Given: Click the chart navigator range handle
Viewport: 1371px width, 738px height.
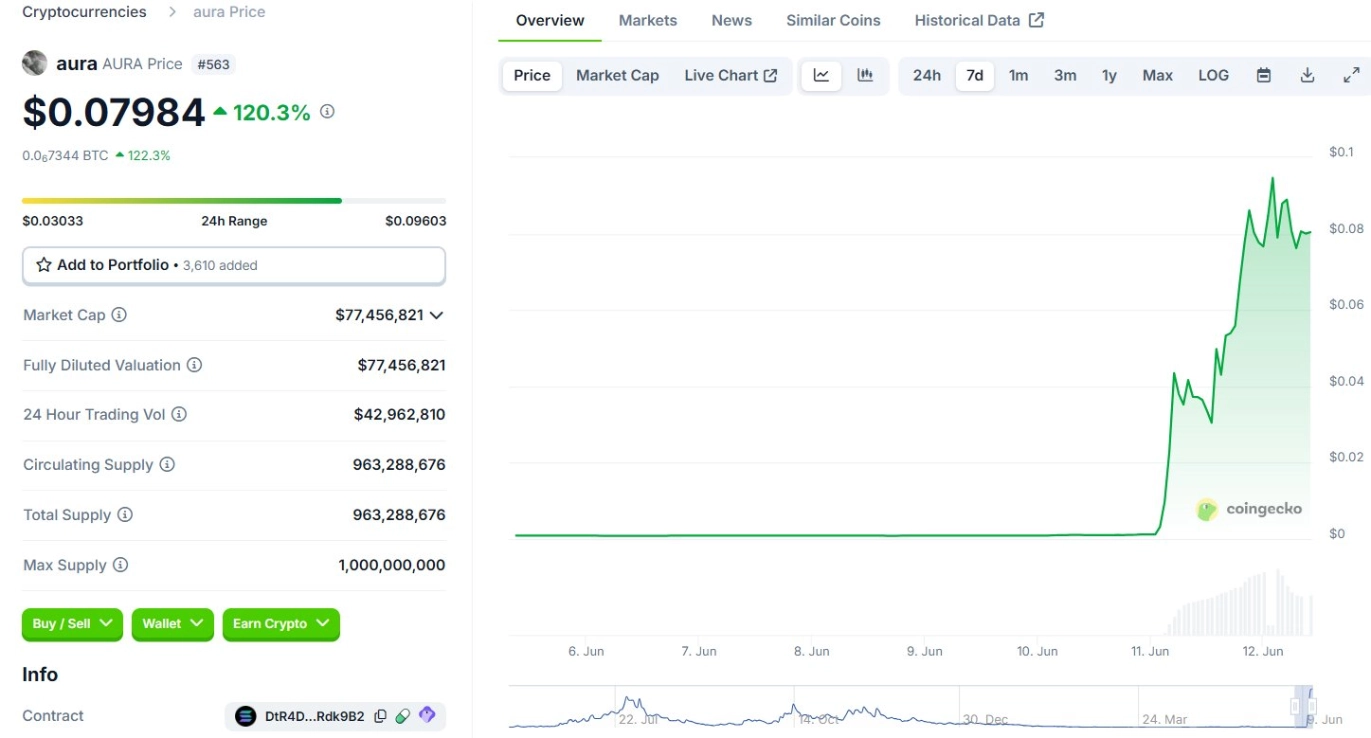Looking at the screenshot, I should tap(1303, 706).
